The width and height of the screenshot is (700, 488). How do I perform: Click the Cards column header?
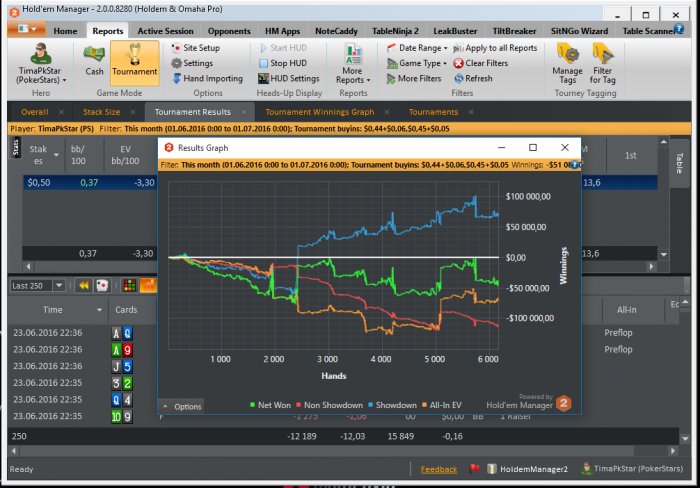pos(126,310)
